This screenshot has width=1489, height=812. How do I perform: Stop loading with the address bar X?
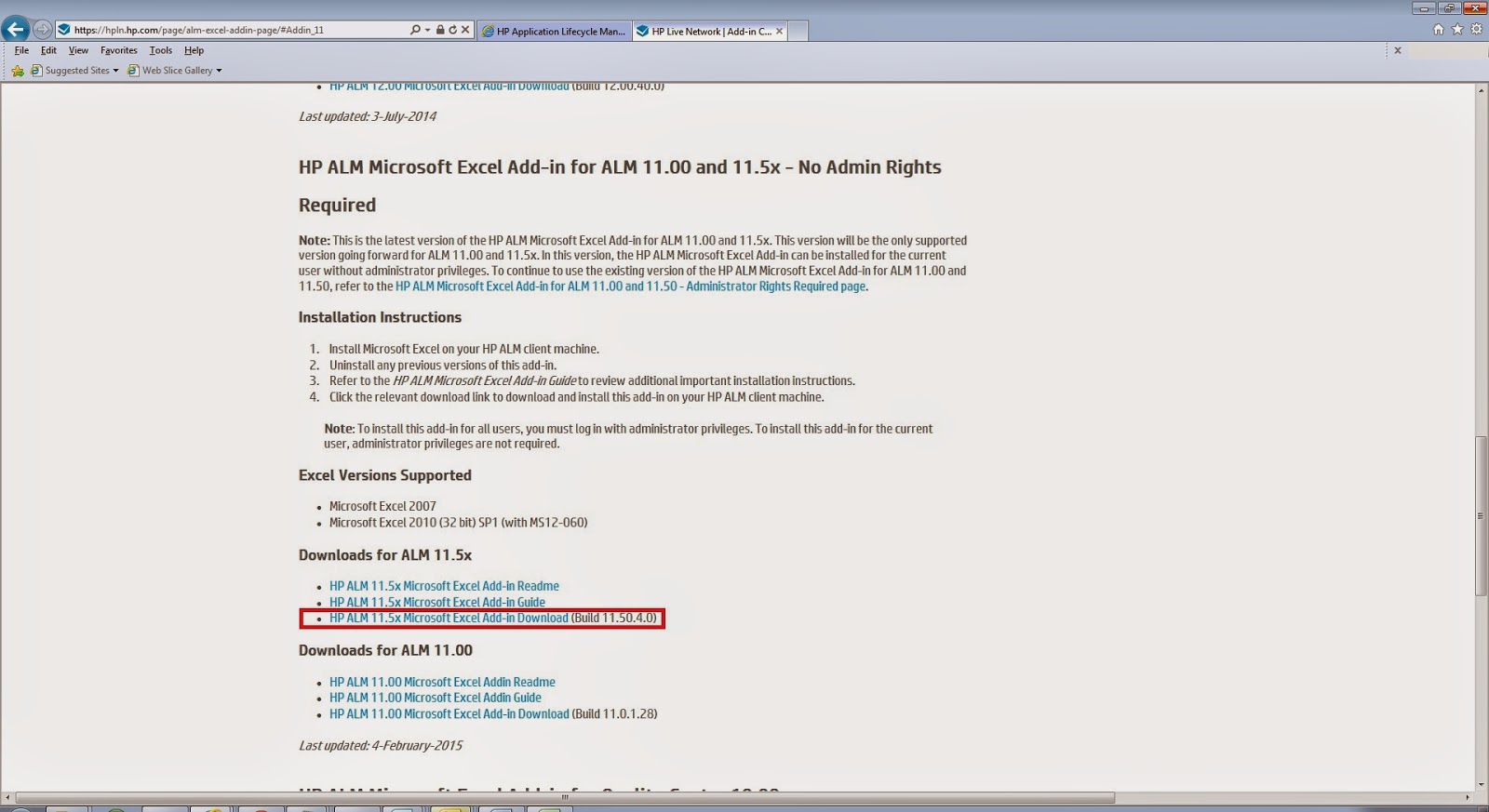coord(465,30)
